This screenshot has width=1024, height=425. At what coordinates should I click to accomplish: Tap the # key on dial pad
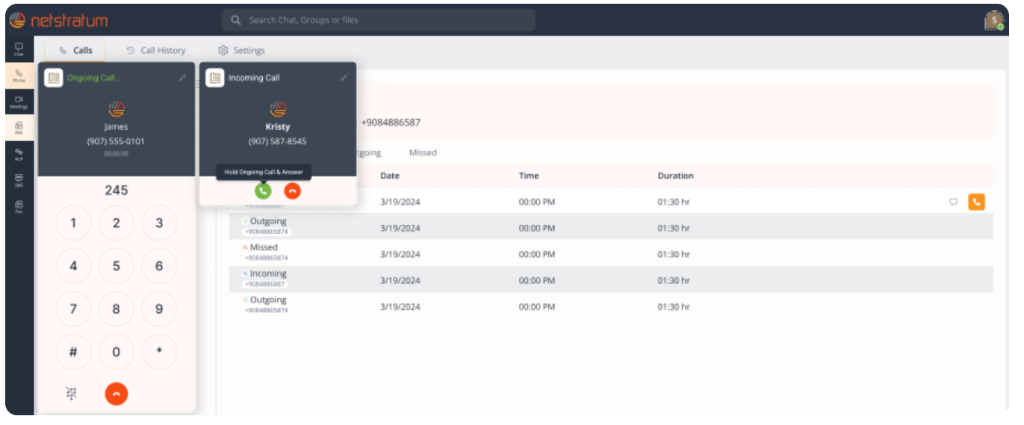[73, 352]
